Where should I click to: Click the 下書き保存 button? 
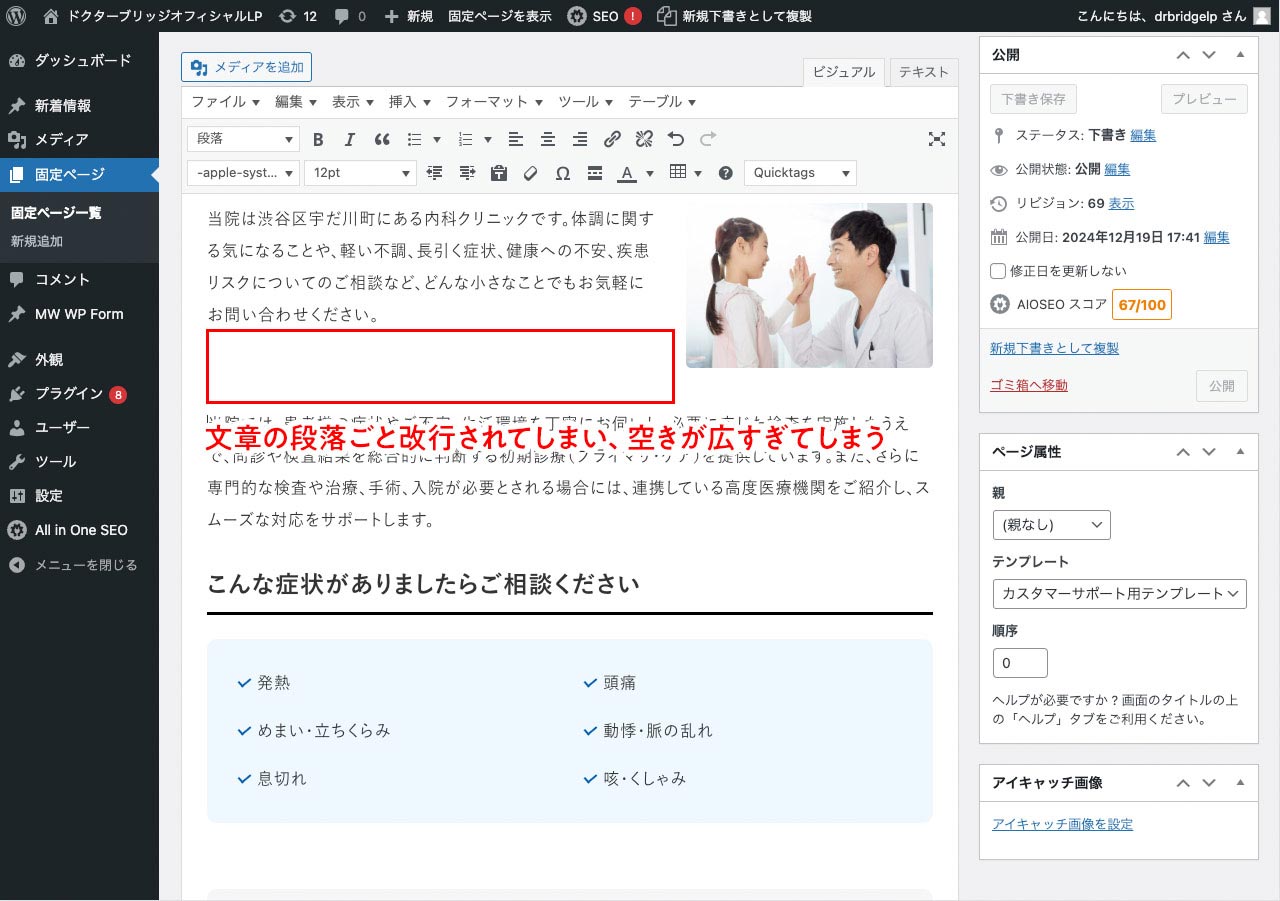point(1033,99)
